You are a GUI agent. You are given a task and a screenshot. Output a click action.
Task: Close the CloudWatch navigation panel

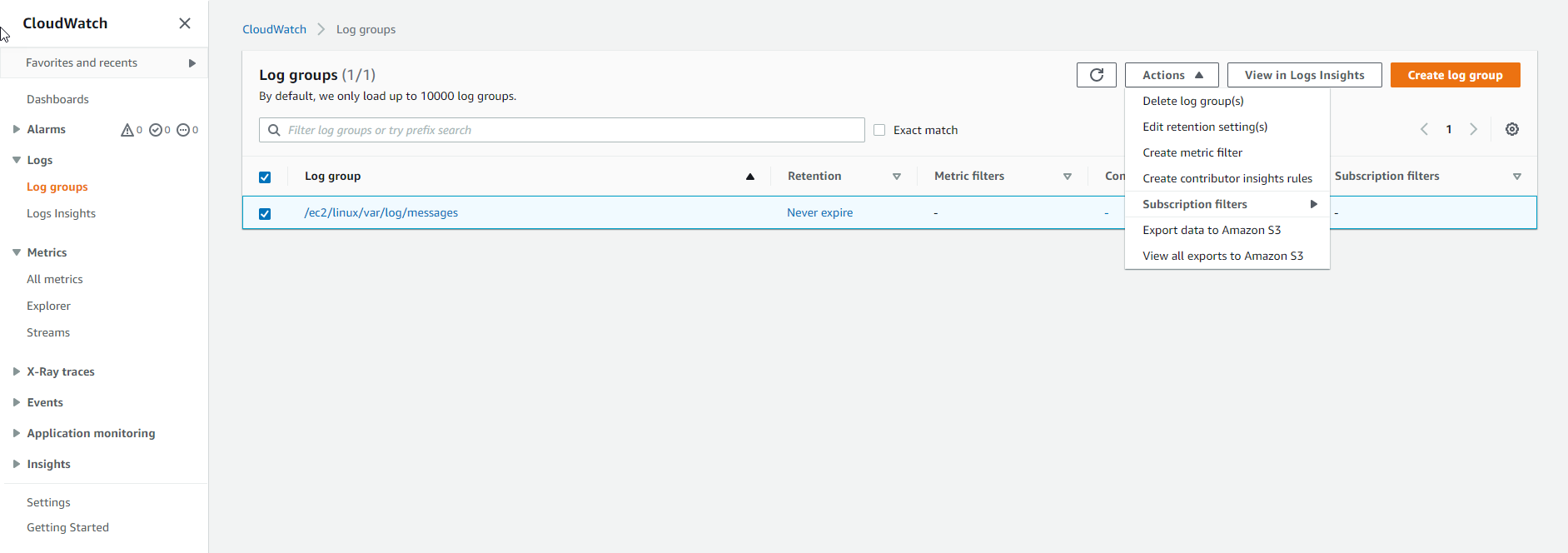tap(185, 23)
